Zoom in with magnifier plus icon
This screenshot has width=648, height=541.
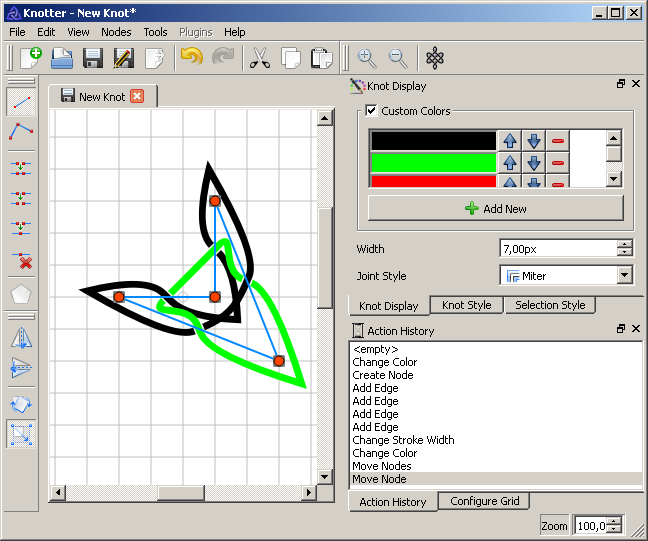(367, 58)
